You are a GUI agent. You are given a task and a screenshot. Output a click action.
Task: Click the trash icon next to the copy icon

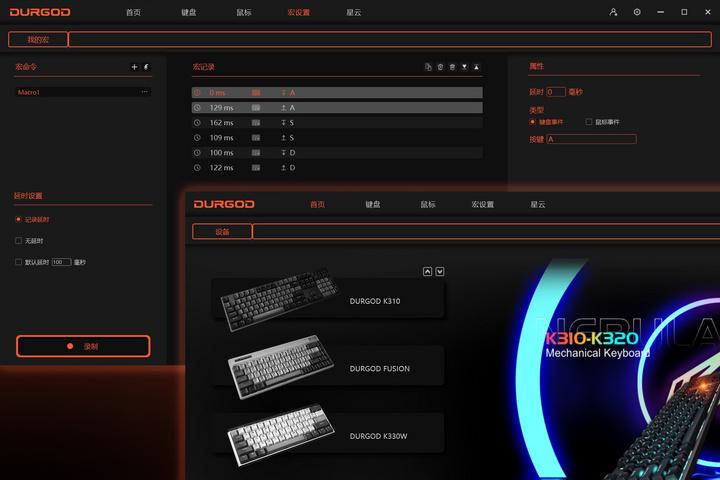(440, 67)
